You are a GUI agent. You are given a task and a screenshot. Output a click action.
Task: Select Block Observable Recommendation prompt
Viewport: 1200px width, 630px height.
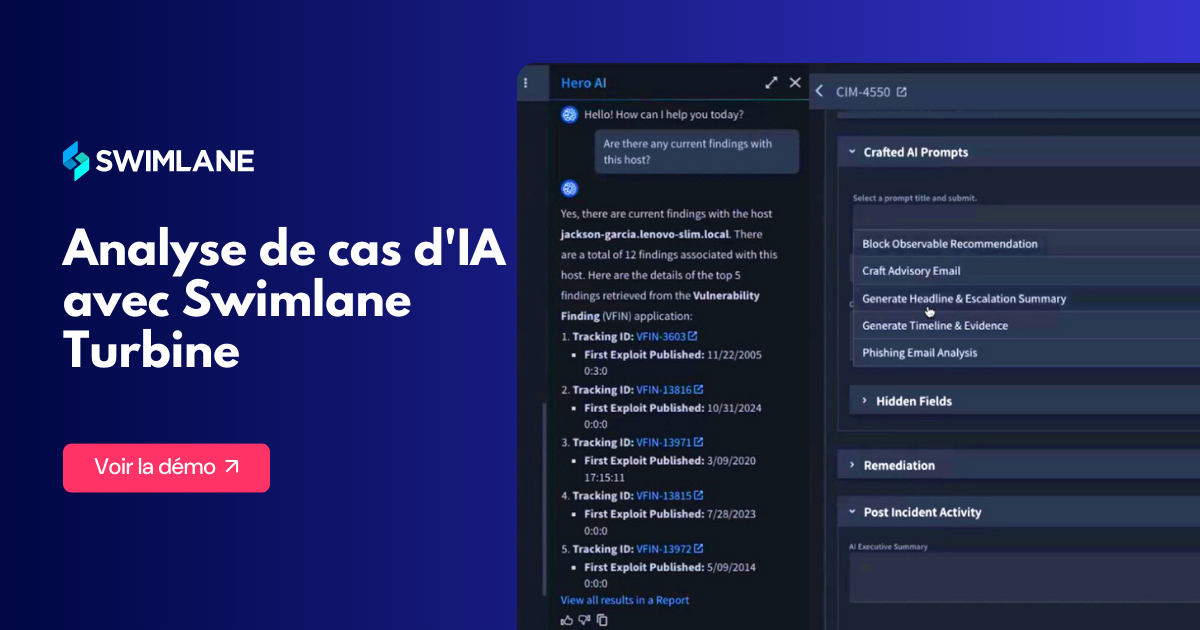(x=949, y=244)
